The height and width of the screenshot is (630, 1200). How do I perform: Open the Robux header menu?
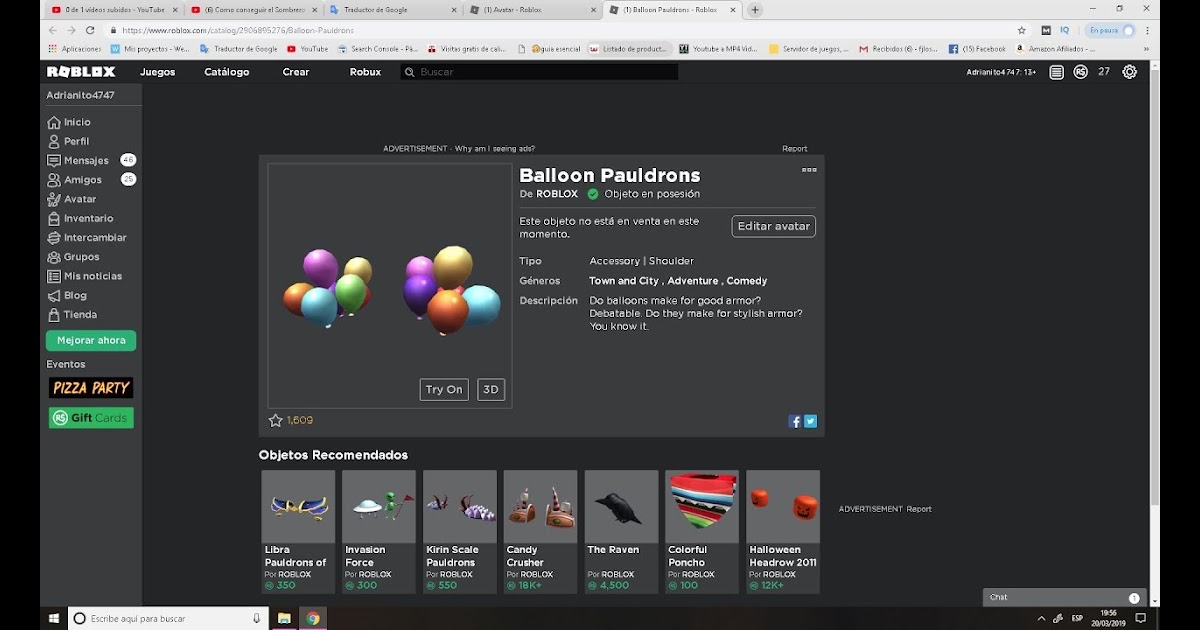[x=365, y=72]
